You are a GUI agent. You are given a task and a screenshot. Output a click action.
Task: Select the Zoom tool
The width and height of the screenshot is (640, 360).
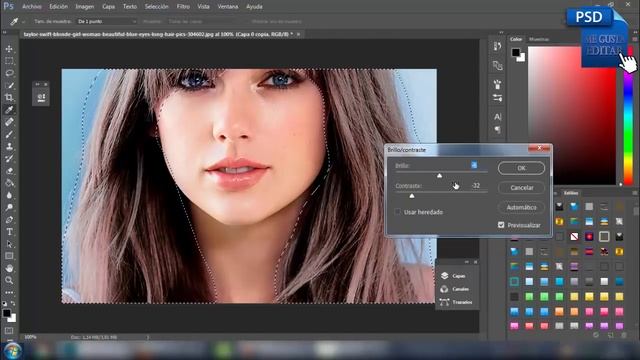(x=9, y=280)
